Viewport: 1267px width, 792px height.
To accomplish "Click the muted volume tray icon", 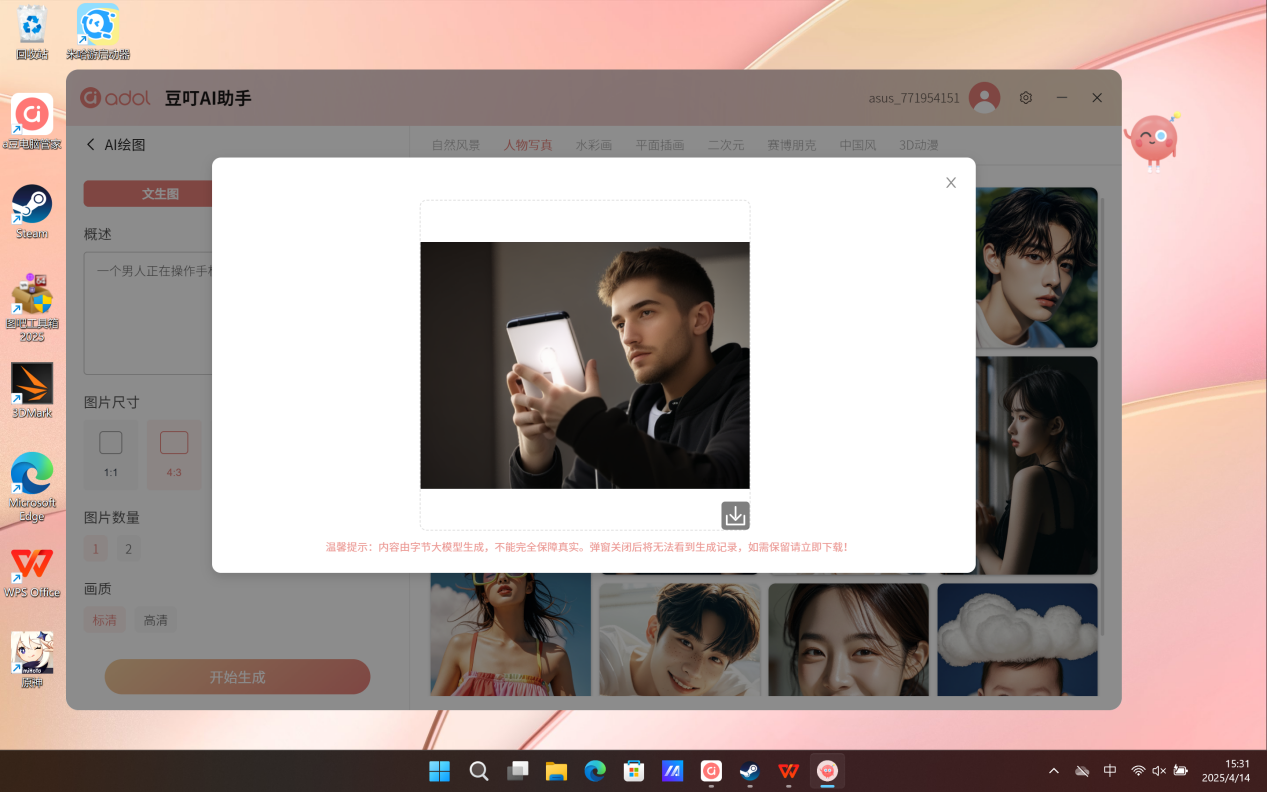I will [1159, 771].
